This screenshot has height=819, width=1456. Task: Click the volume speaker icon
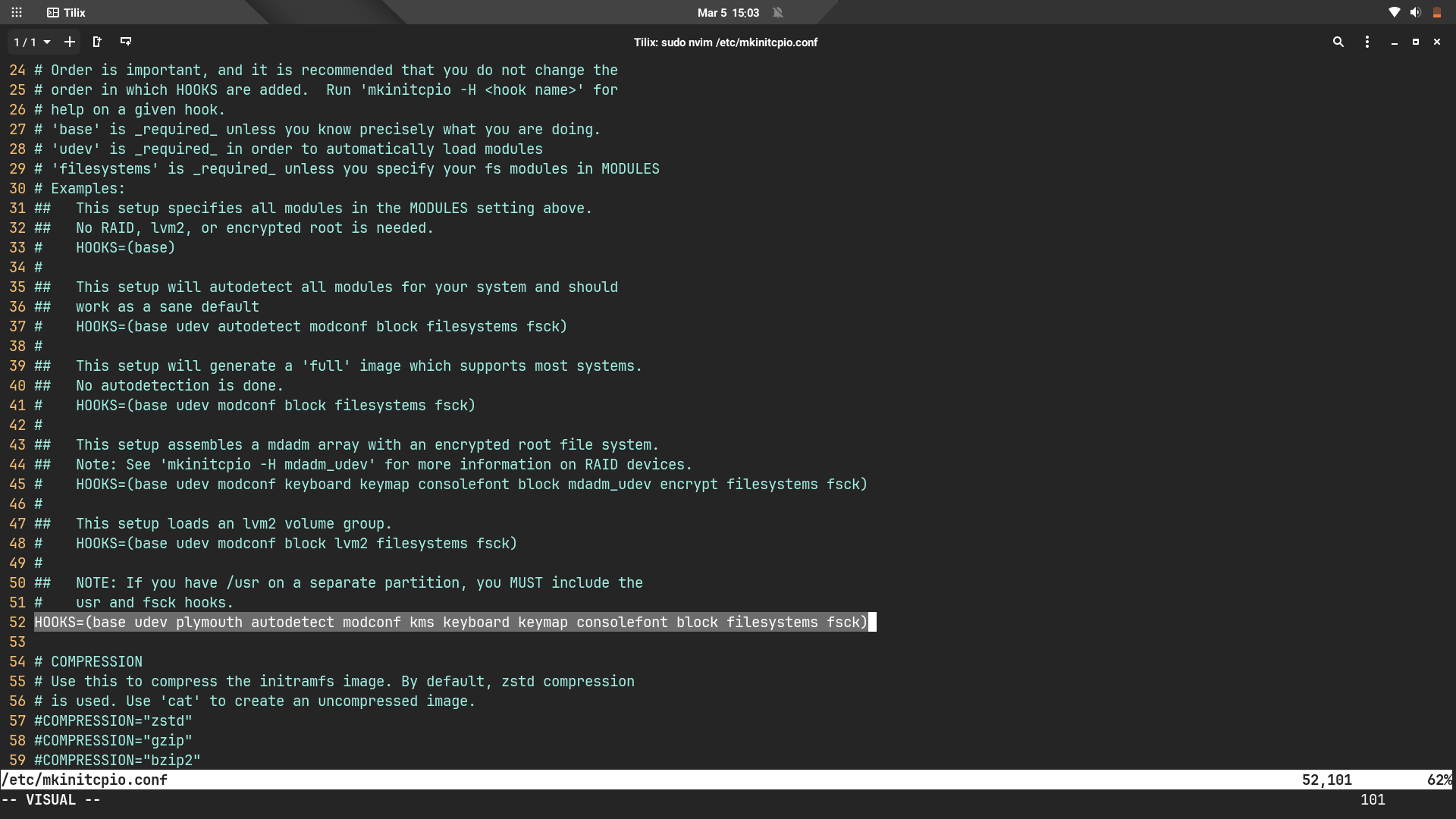coord(1415,12)
